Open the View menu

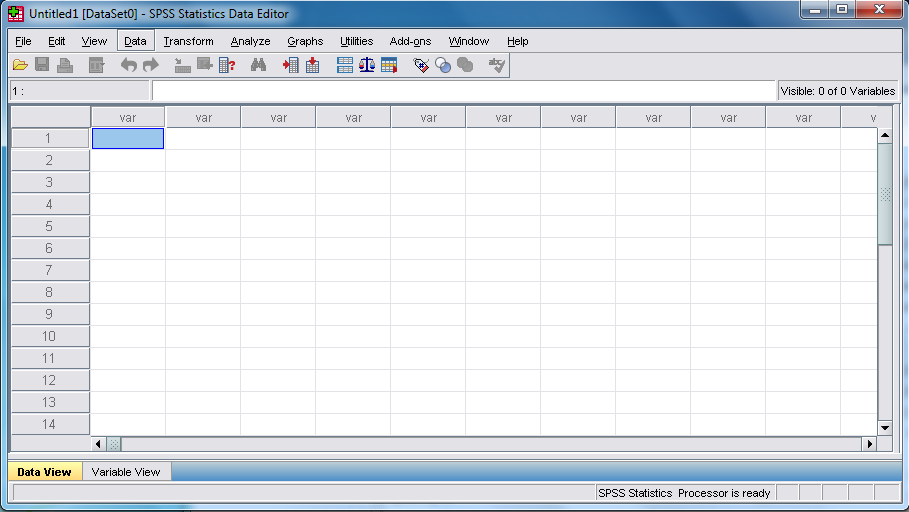94,41
